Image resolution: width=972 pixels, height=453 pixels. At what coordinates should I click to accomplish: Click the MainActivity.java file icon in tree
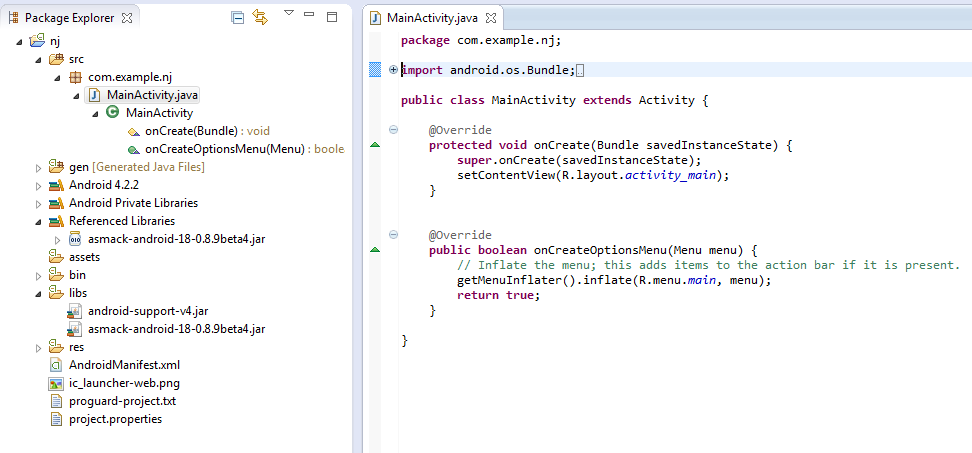pos(94,95)
